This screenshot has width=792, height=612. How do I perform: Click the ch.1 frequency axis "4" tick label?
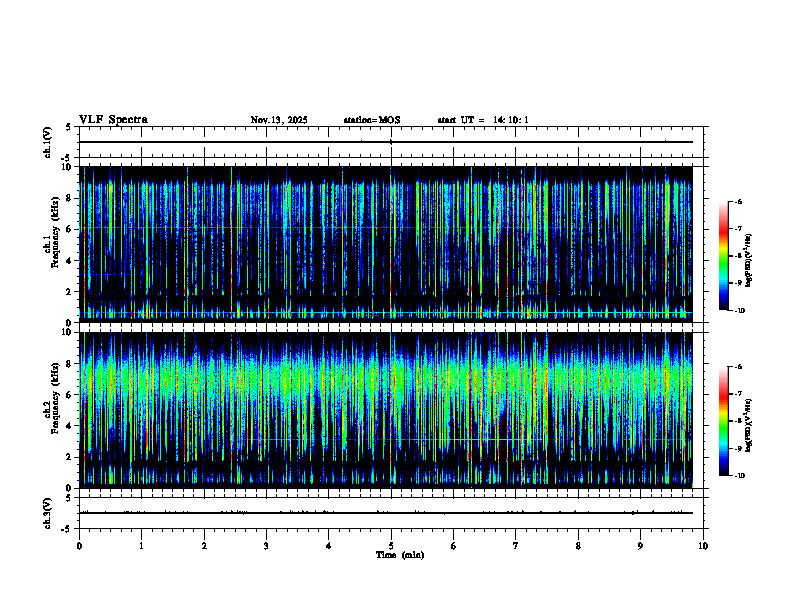(70, 261)
